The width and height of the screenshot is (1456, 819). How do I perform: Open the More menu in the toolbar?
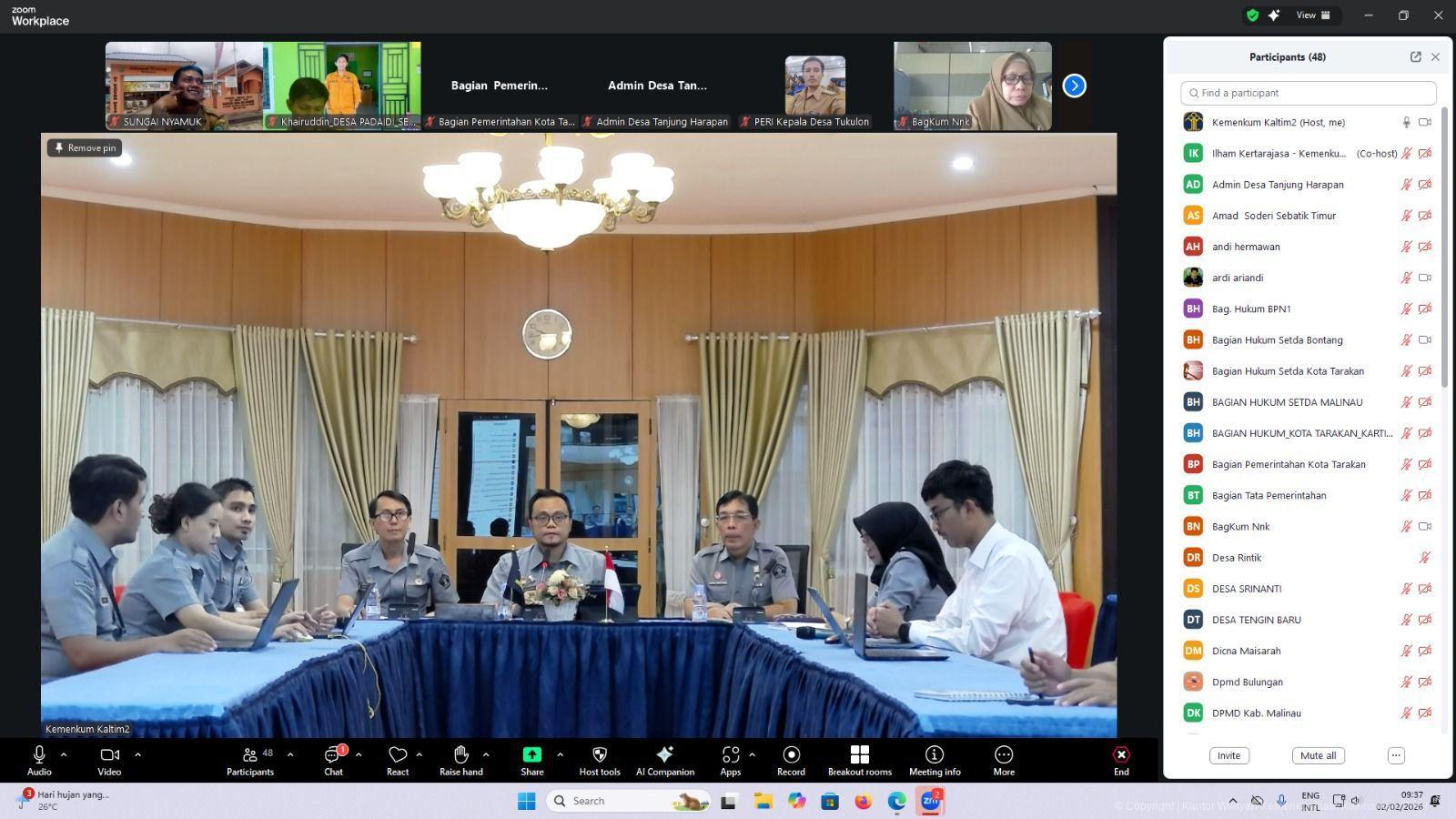[1004, 755]
